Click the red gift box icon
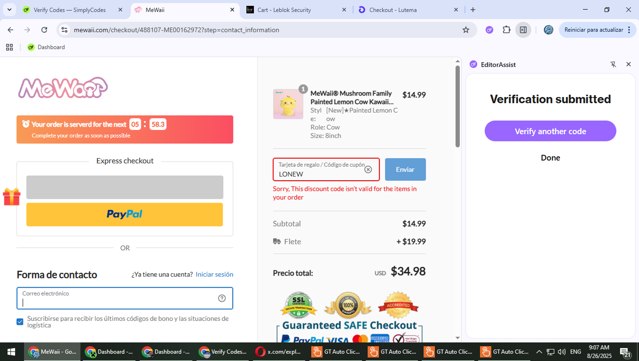Image resolution: width=639 pixels, height=361 pixels. point(11,197)
